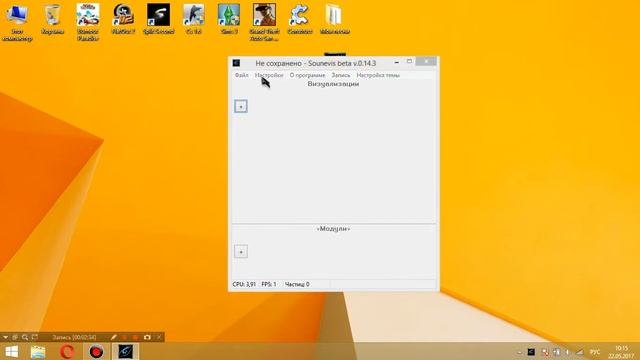Screen dimensions: 640x360
Task: Click the Sounevis system tray icon
Action: (x=531, y=352)
